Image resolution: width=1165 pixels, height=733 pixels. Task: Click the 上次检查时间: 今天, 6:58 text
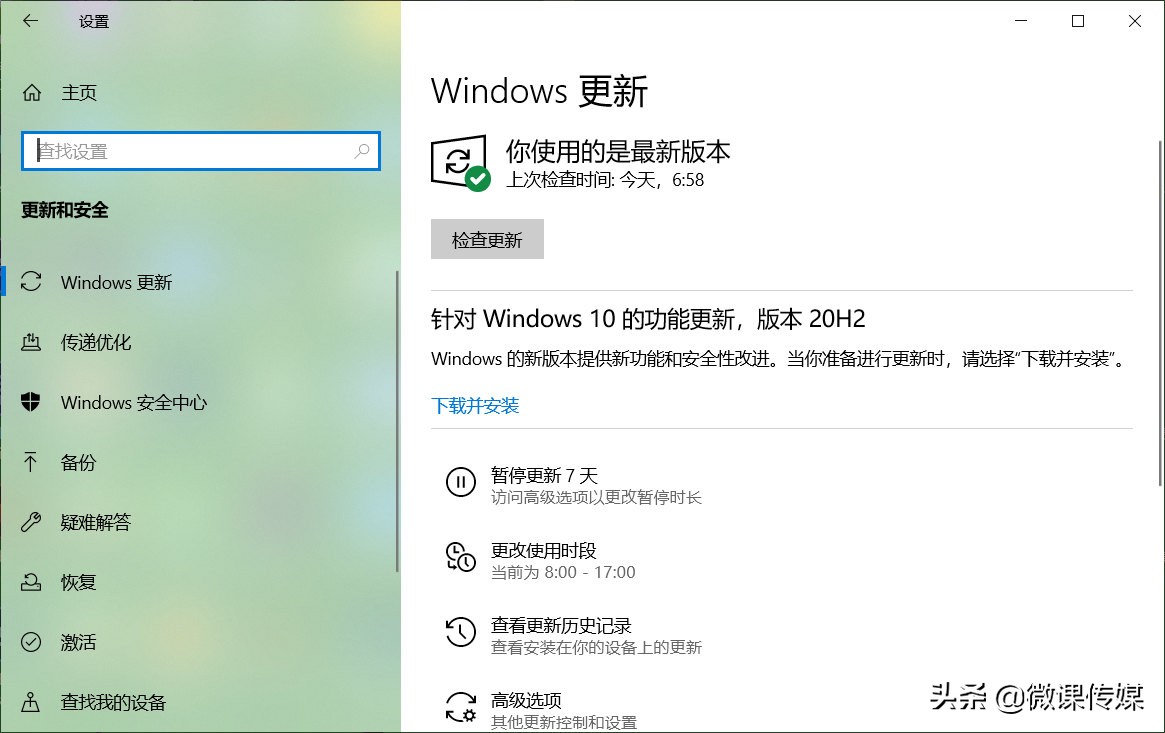coord(605,180)
